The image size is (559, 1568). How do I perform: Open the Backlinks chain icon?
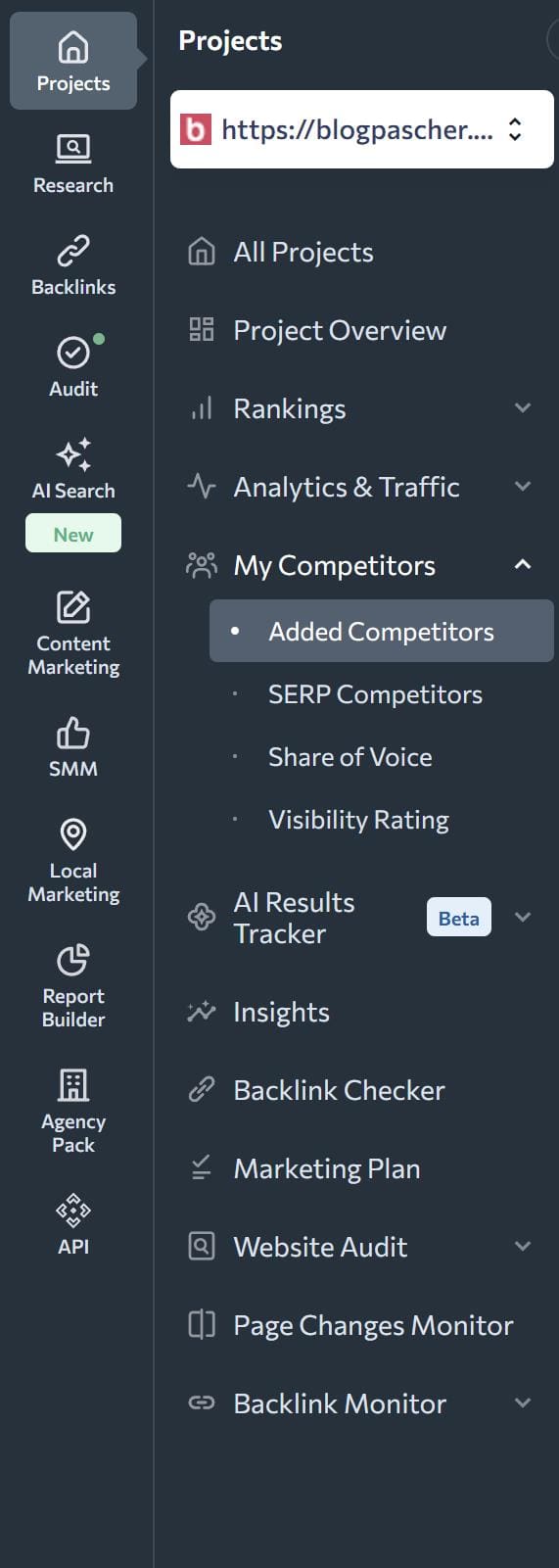73,251
